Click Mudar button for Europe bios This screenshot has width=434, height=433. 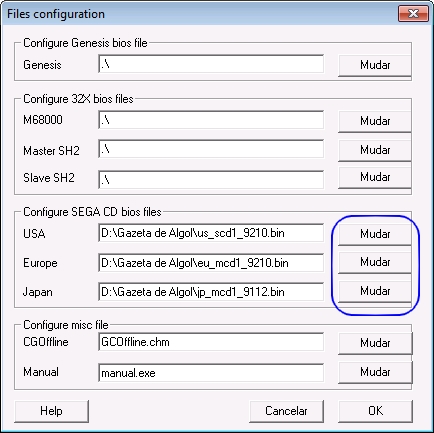click(x=375, y=263)
